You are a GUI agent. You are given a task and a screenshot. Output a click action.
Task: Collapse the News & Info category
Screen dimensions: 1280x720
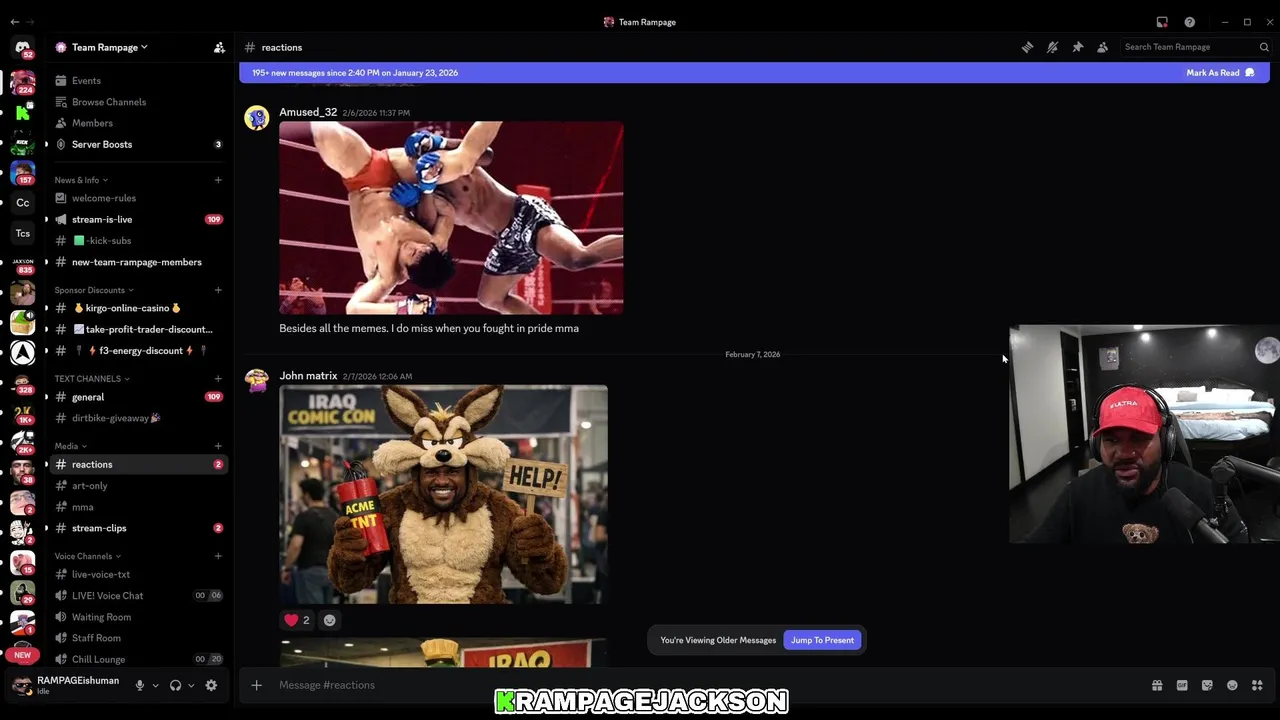tap(81, 180)
